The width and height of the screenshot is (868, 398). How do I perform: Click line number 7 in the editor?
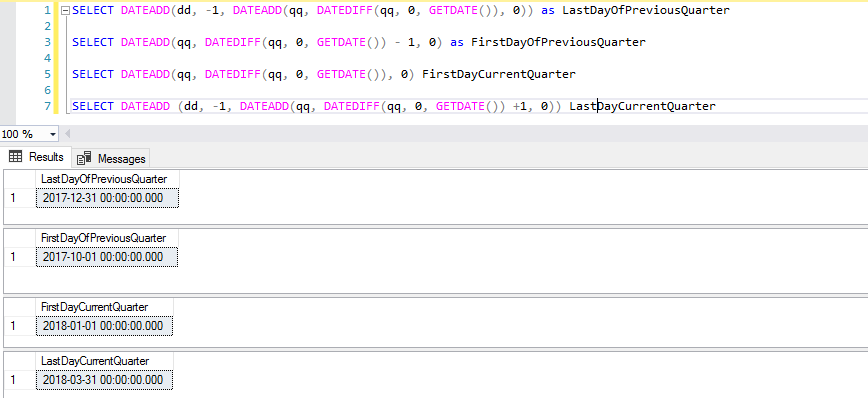click(47, 106)
